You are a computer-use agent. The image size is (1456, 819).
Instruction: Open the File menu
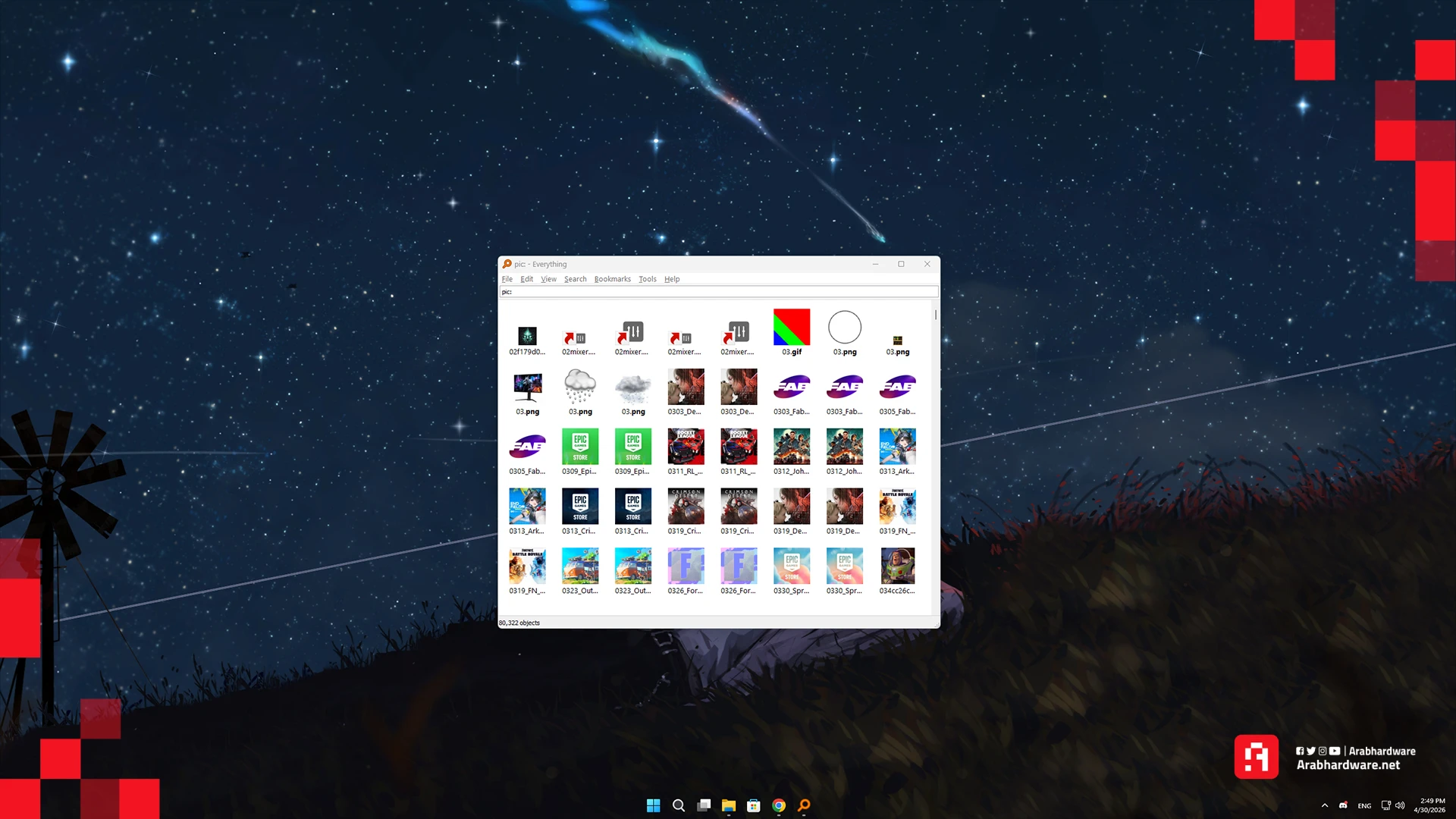[507, 279]
